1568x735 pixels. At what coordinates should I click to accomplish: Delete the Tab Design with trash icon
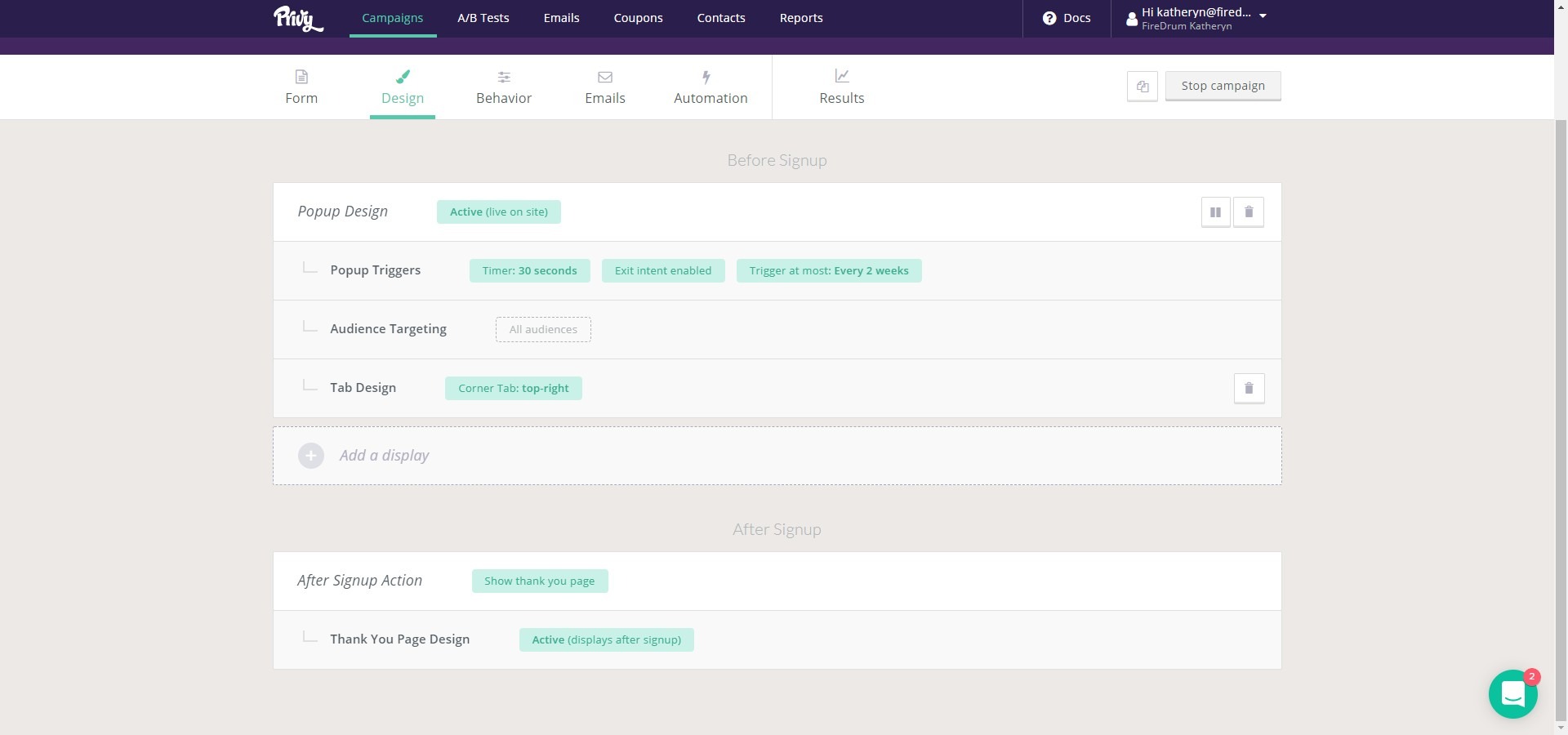coord(1249,389)
